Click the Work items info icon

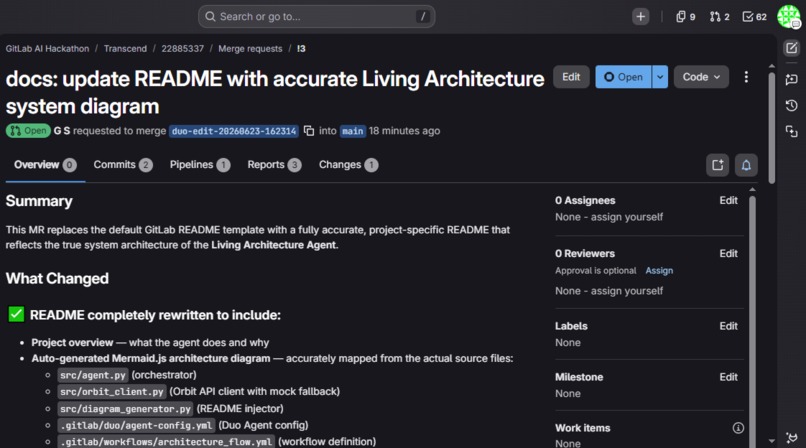[x=738, y=428]
